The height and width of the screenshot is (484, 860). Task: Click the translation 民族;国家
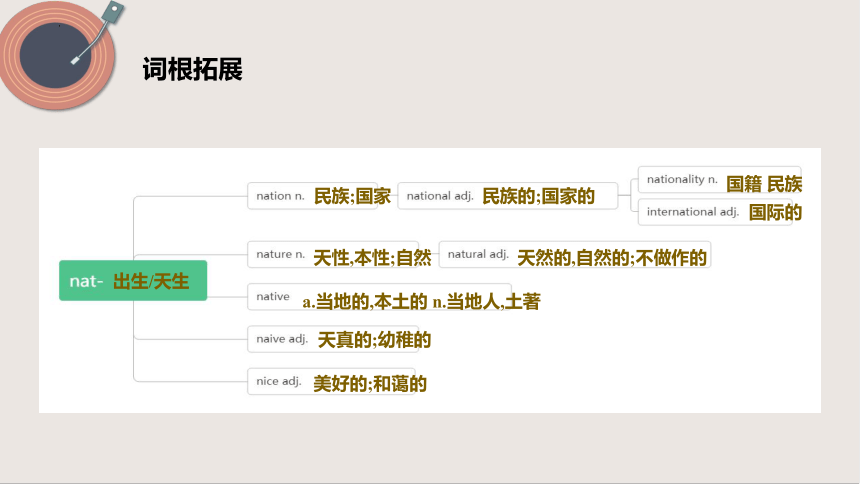(x=352, y=196)
